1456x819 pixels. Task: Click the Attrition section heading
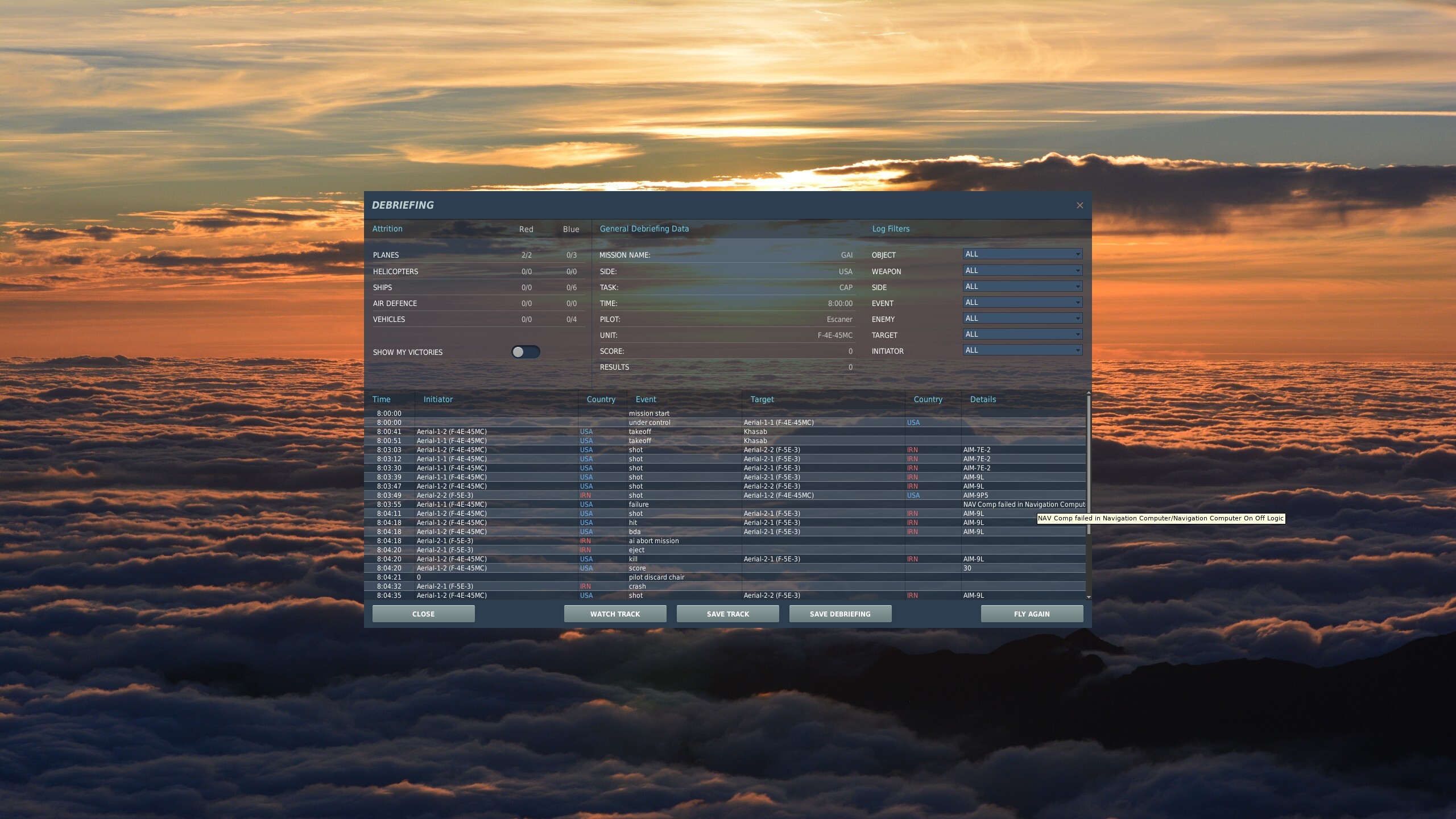pyautogui.click(x=387, y=229)
